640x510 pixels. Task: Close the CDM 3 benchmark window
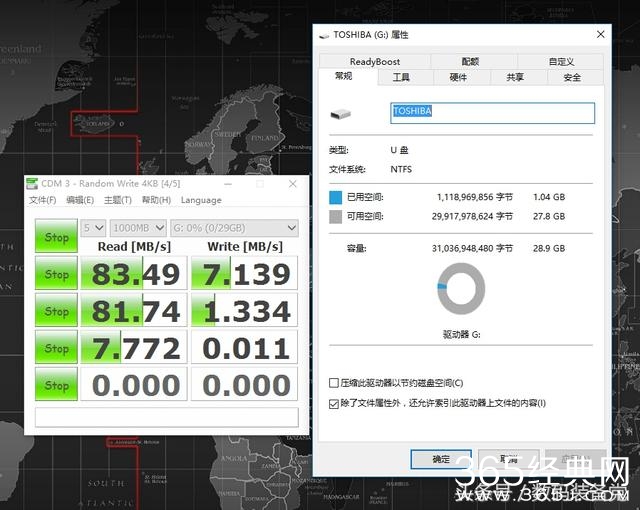pyautogui.click(x=292, y=184)
